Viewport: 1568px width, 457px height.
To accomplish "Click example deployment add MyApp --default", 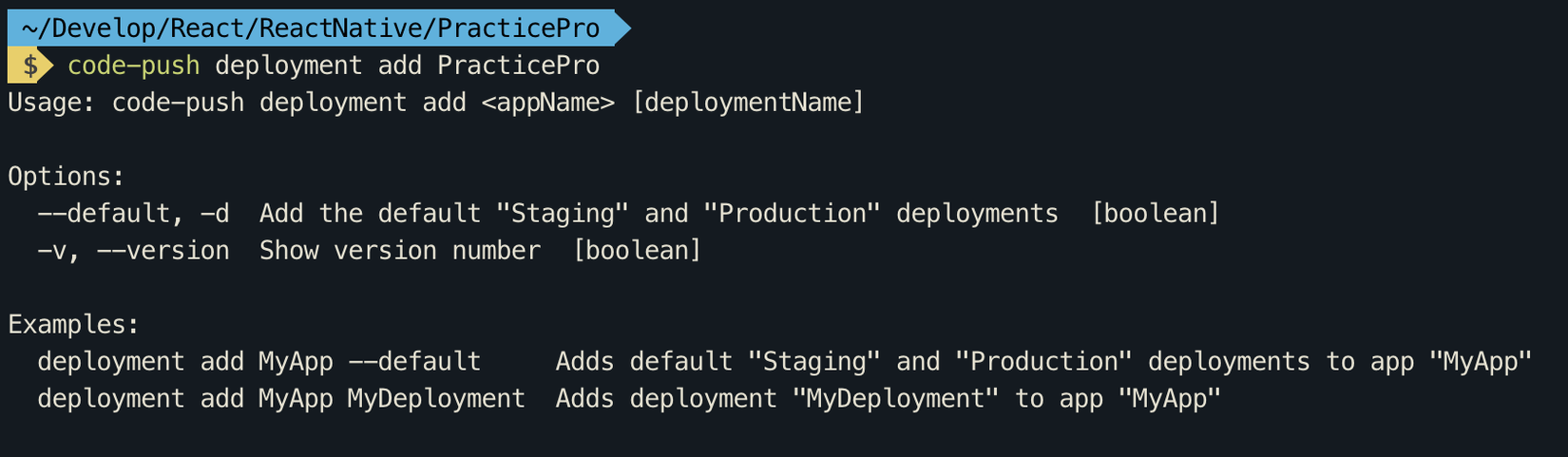I will tap(259, 362).
